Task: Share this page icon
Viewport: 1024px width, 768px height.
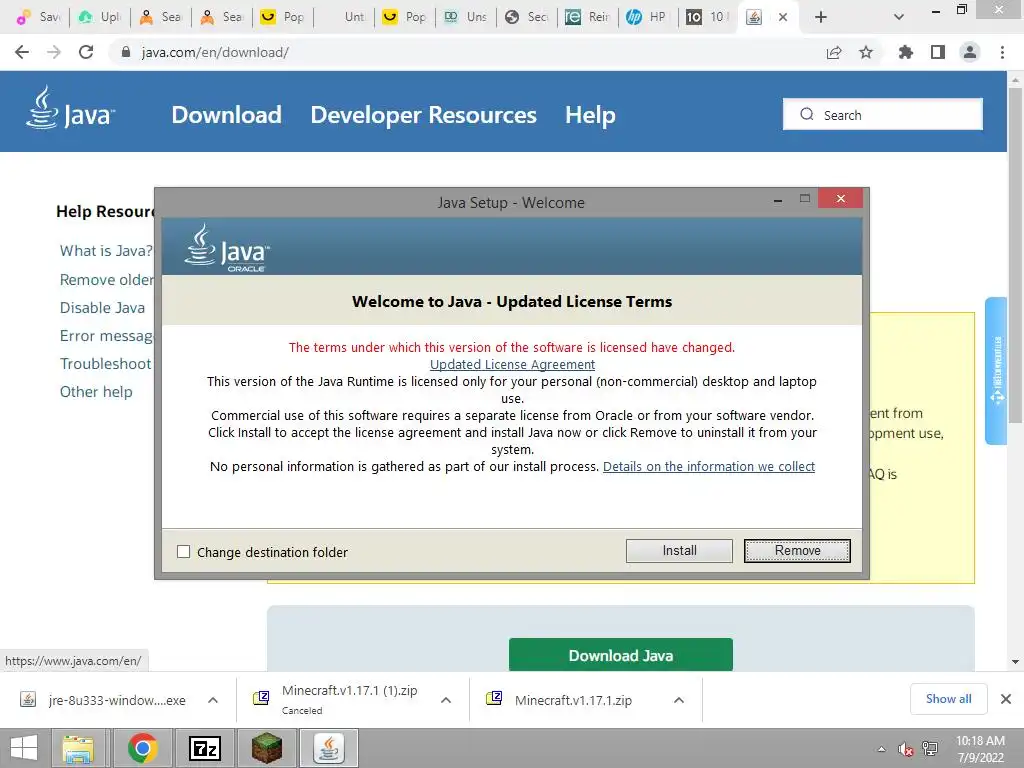Action: [834, 52]
